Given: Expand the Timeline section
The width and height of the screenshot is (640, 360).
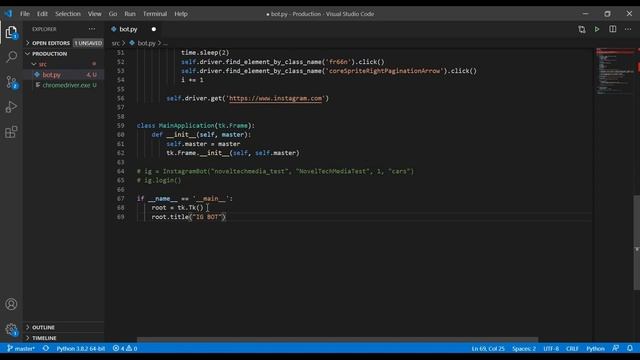Looking at the screenshot, I should pos(44,338).
